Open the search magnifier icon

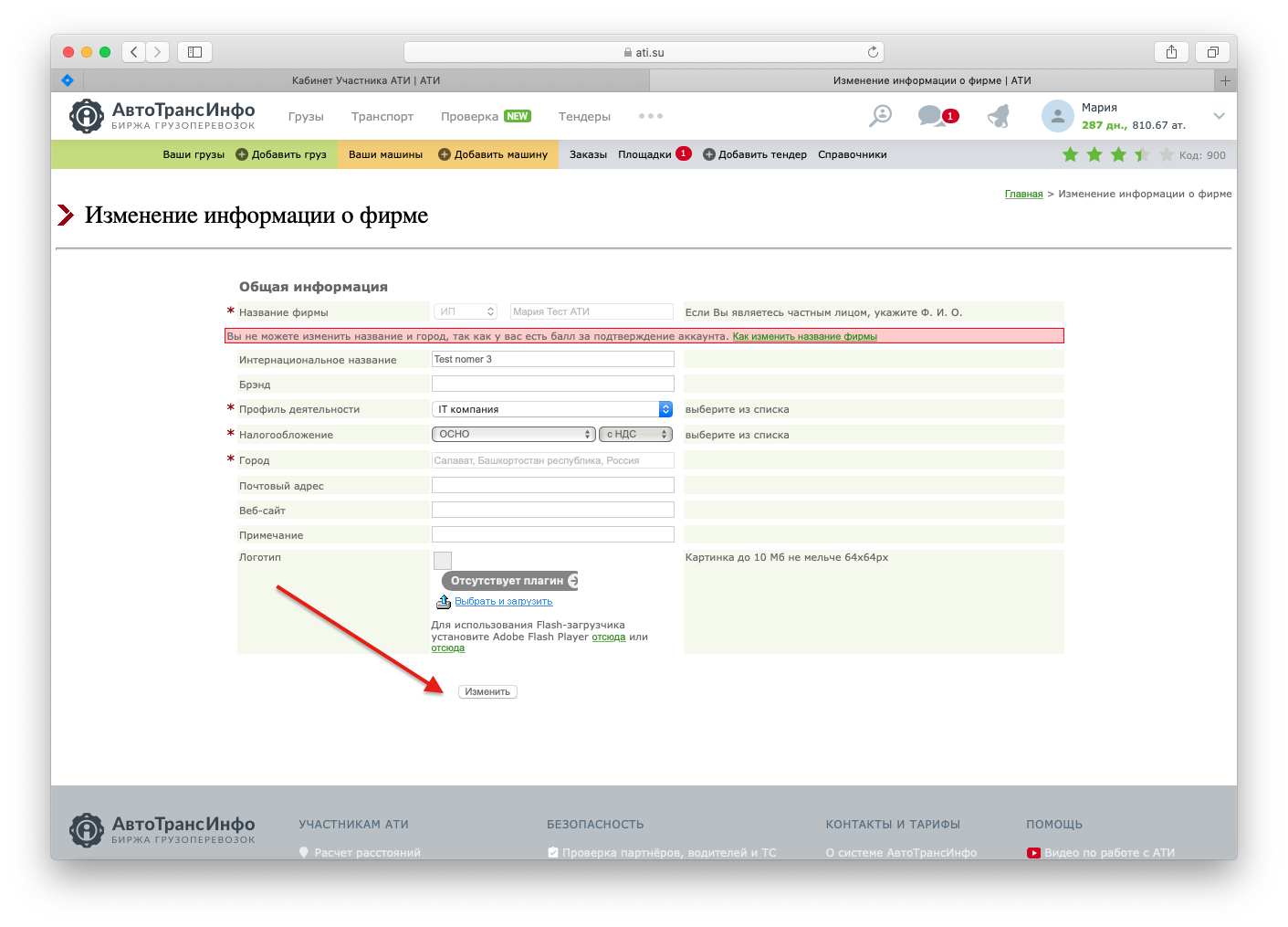point(880,116)
